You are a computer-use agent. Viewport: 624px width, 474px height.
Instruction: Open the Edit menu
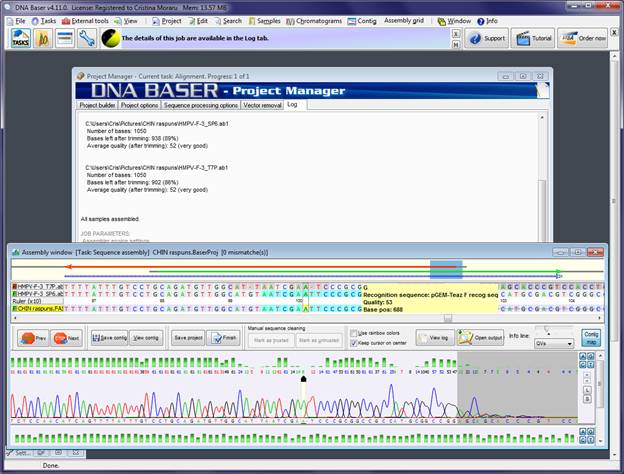coord(198,21)
